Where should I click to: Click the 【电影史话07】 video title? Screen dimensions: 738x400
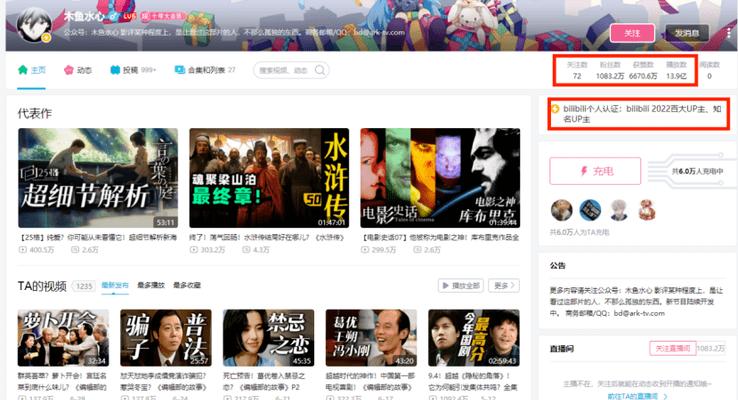pos(440,238)
